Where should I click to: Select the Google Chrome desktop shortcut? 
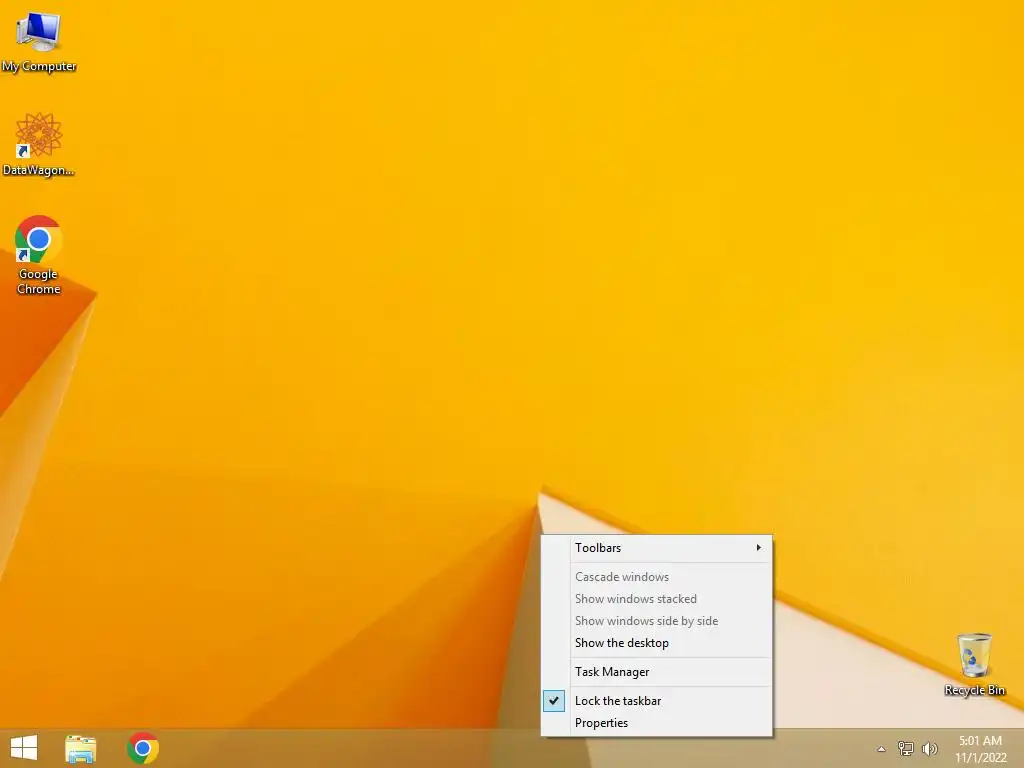(39, 255)
